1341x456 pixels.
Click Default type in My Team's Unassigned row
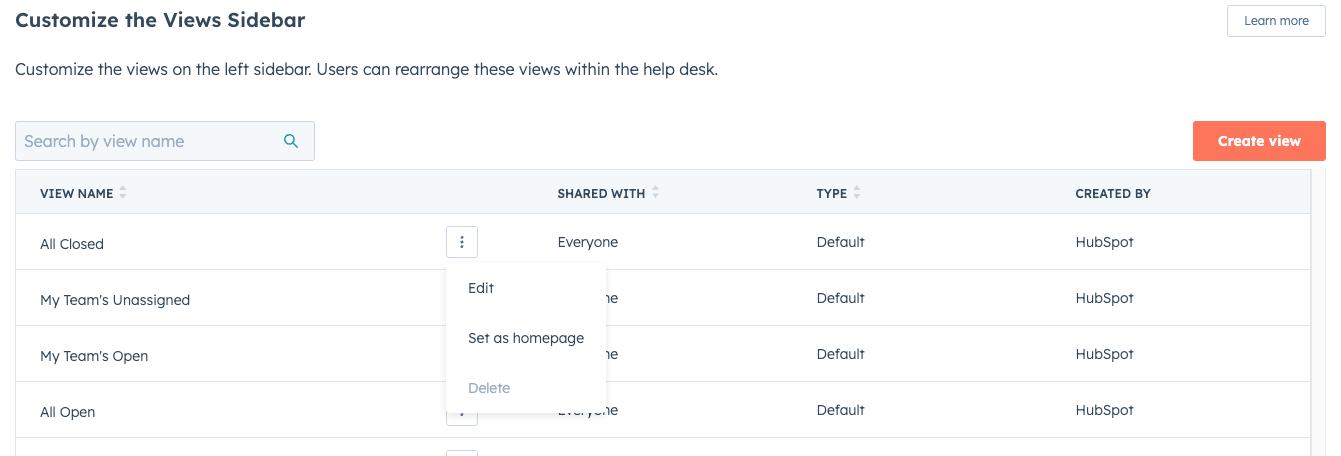click(841, 298)
